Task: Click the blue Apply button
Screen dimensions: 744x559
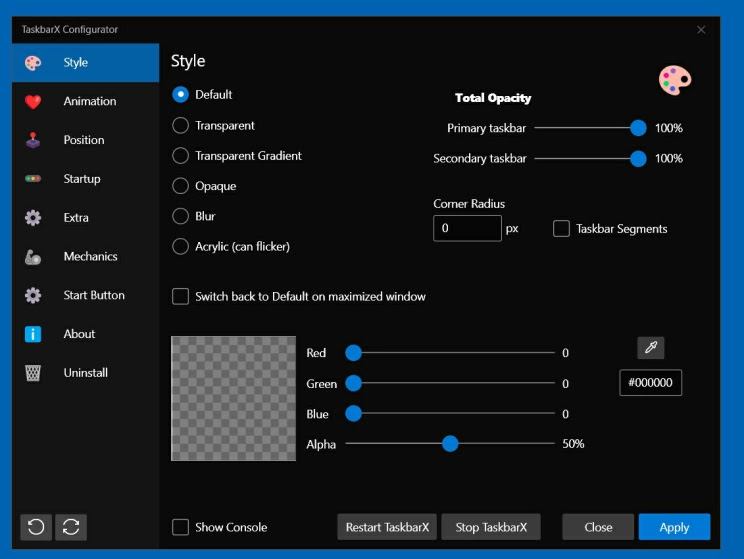Action: [x=674, y=527]
